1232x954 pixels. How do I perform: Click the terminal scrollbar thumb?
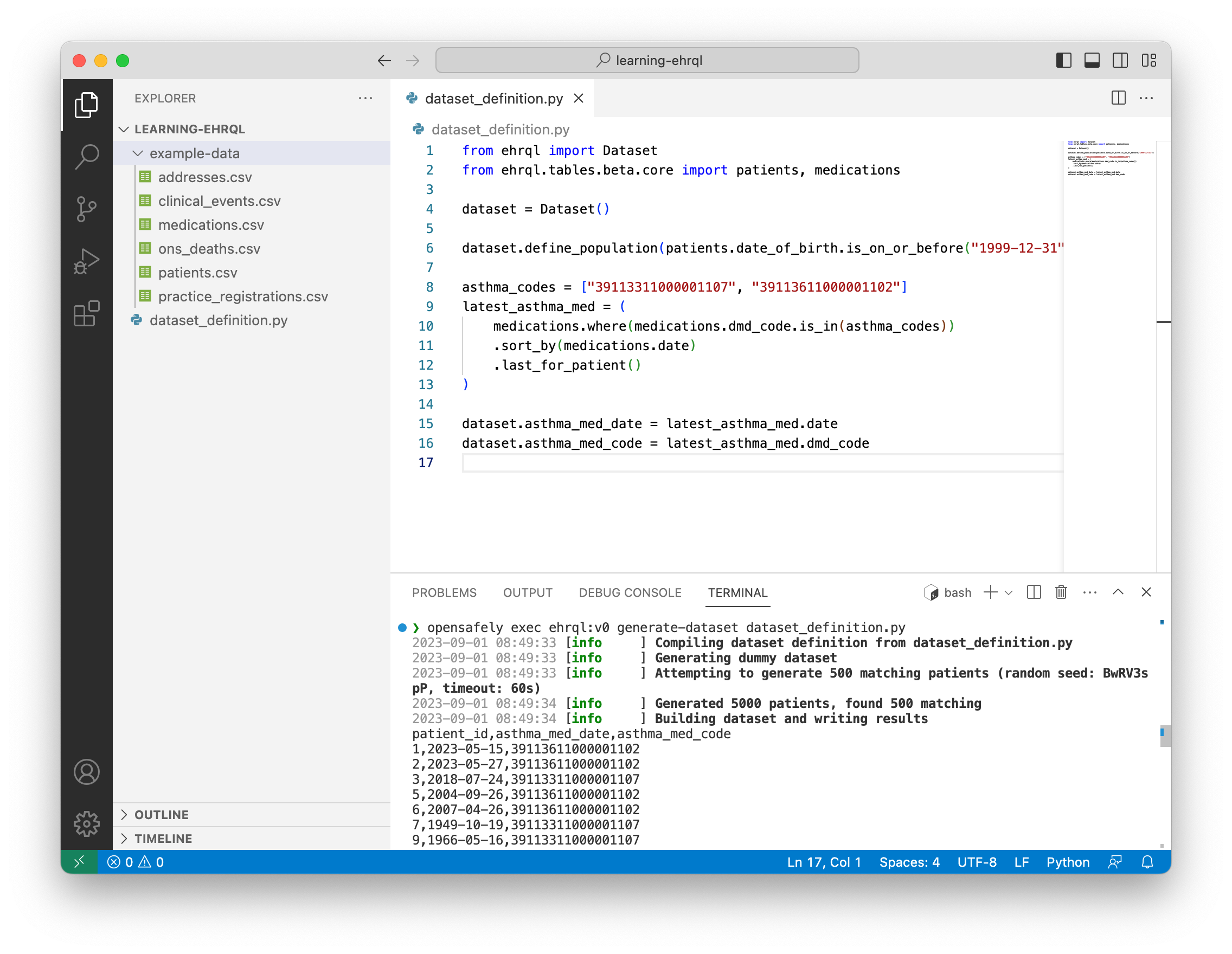click(x=1164, y=736)
